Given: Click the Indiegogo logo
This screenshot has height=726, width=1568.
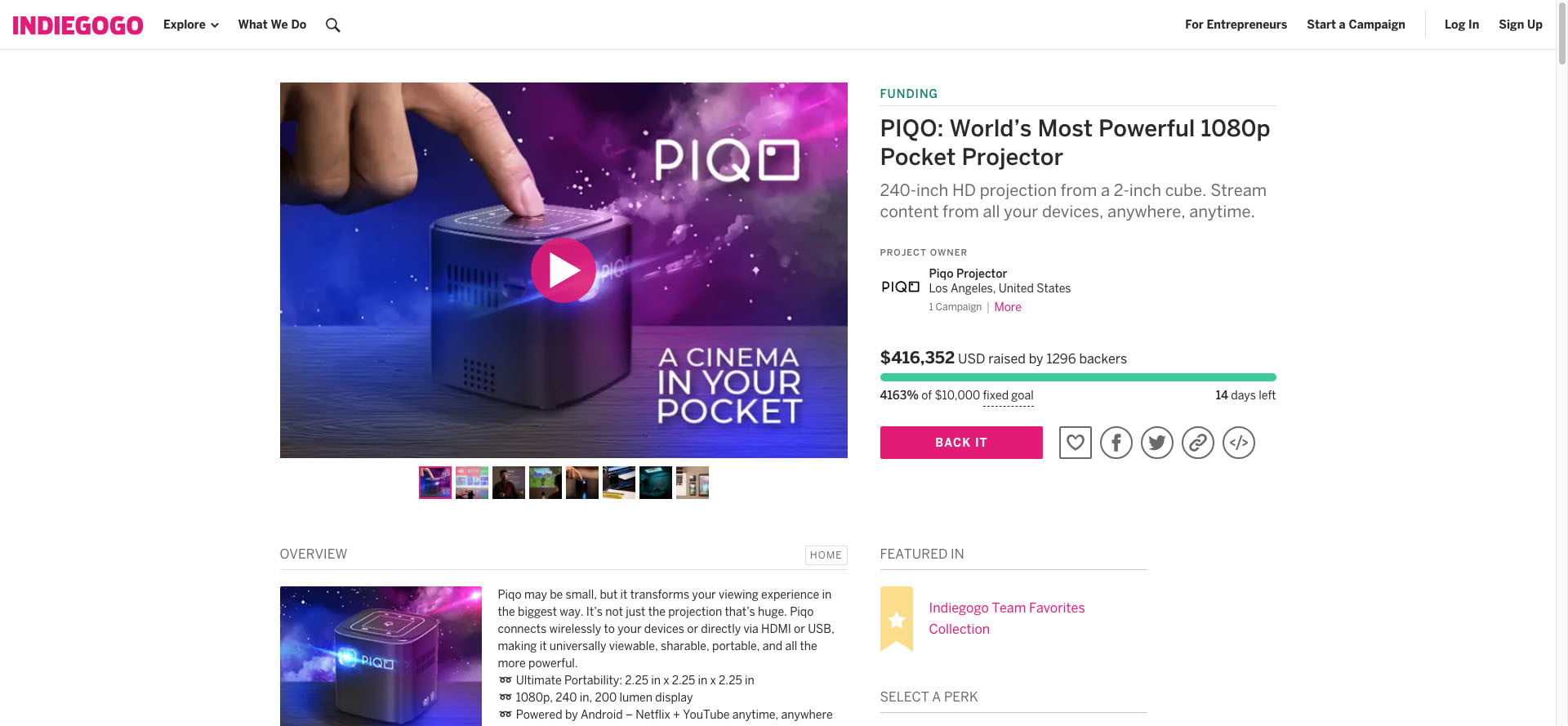Looking at the screenshot, I should [x=78, y=25].
